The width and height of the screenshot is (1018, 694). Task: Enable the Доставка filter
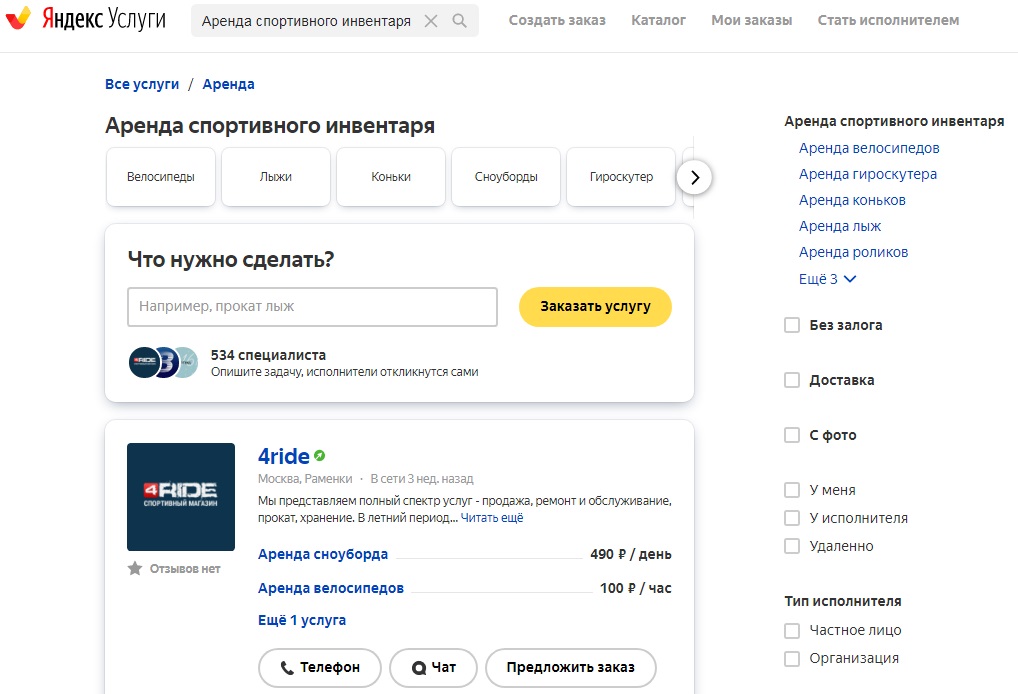pos(792,380)
